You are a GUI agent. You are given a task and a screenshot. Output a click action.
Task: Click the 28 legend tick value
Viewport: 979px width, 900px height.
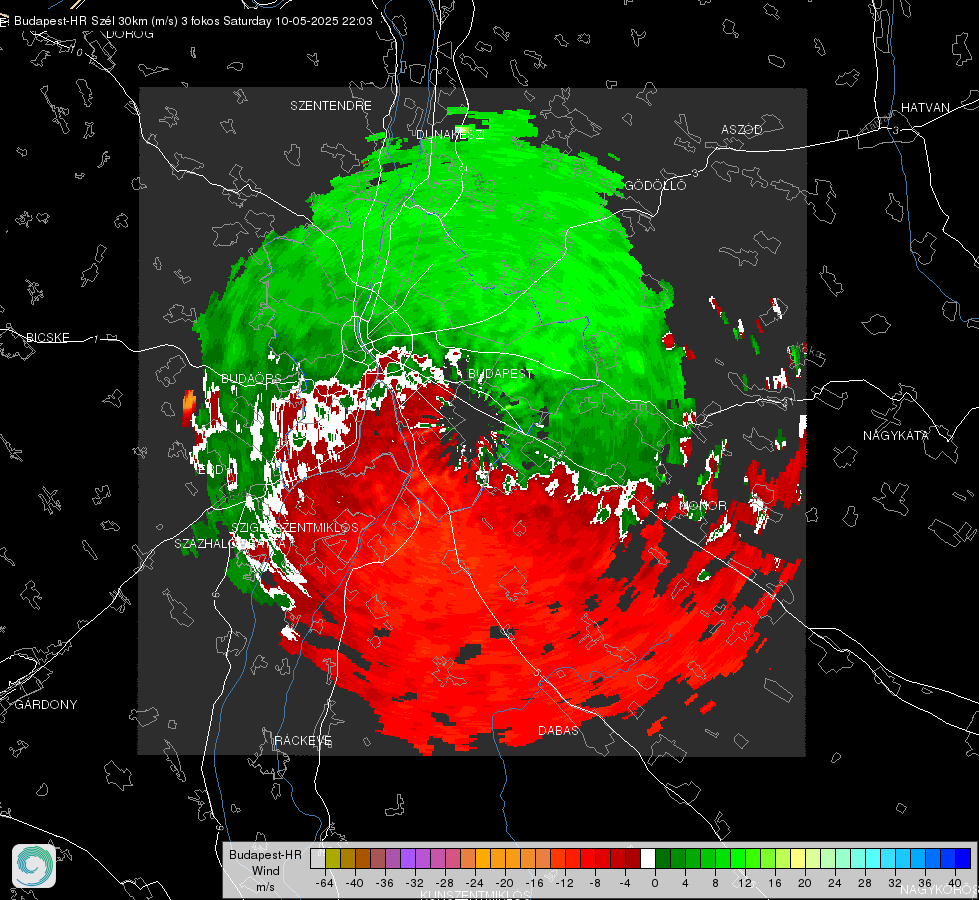pos(865,883)
